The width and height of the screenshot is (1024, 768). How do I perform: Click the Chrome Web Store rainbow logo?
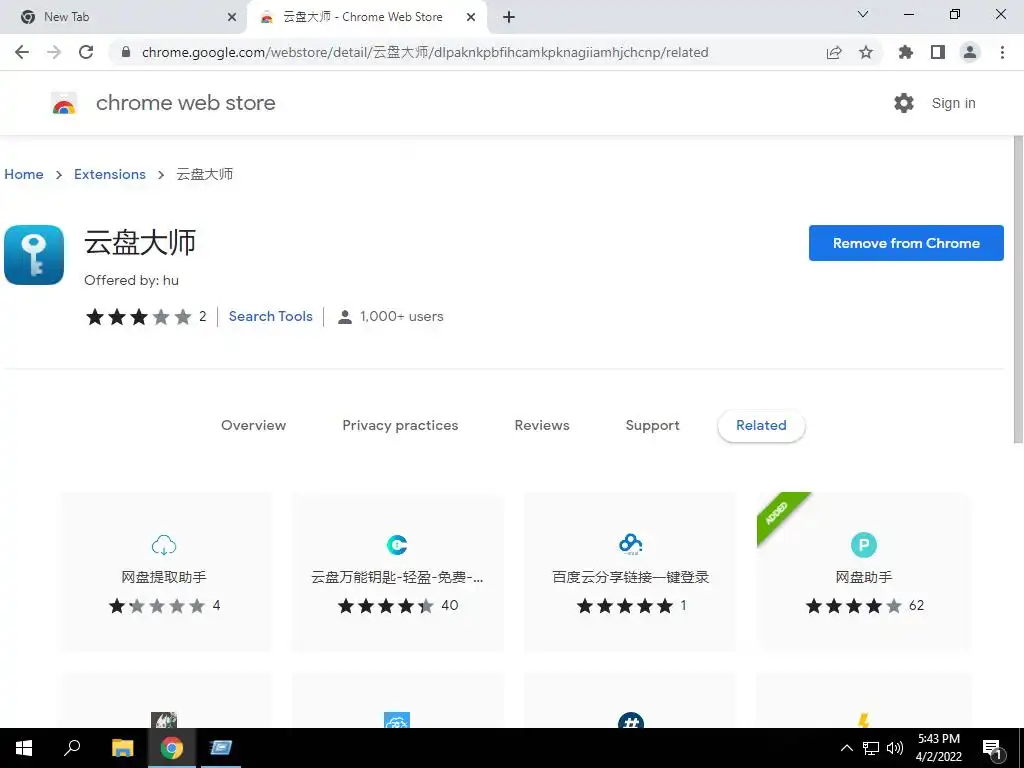click(64, 103)
